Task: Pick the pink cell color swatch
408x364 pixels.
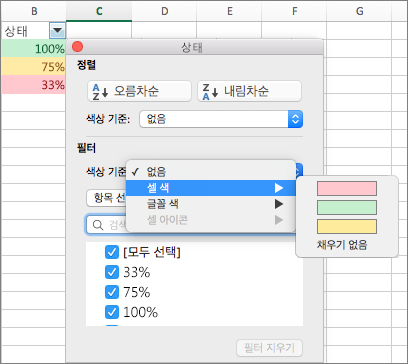Action: pos(347,188)
